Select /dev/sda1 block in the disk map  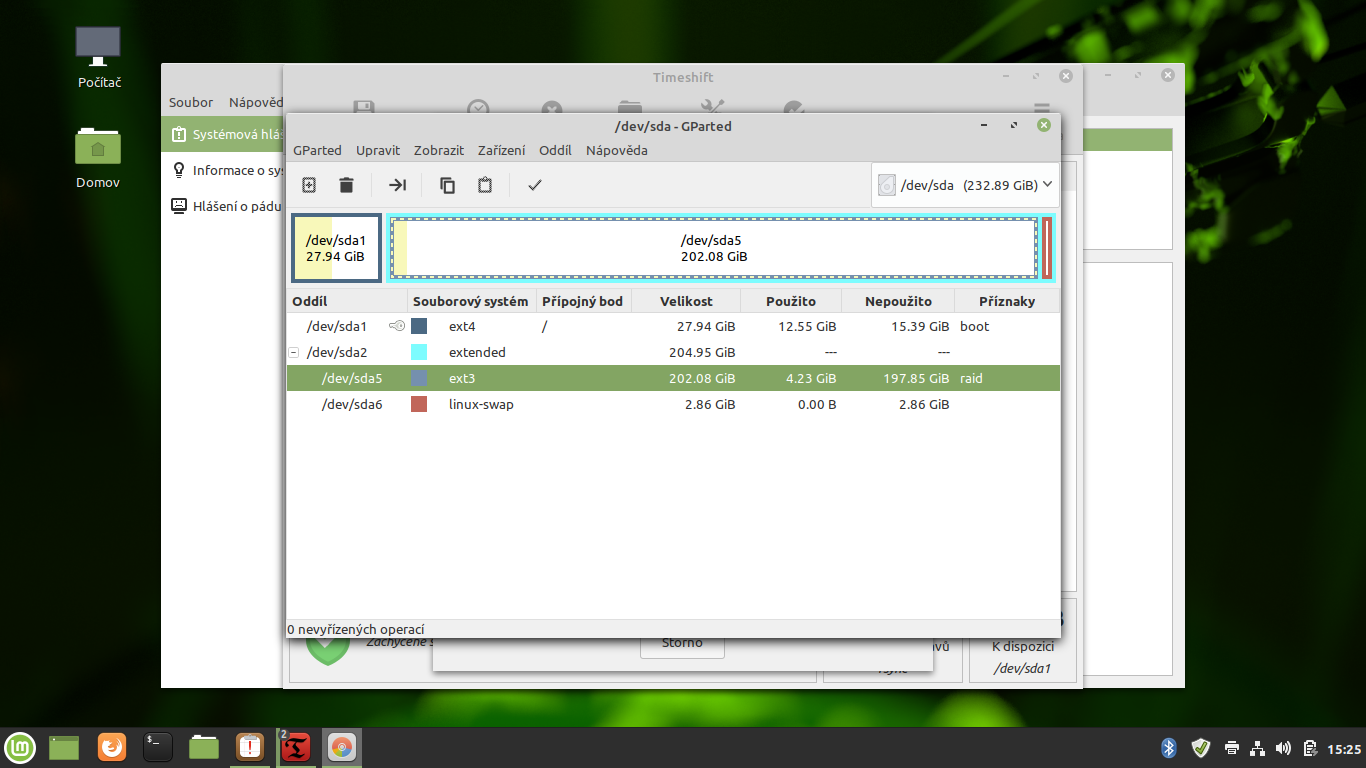coord(336,248)
